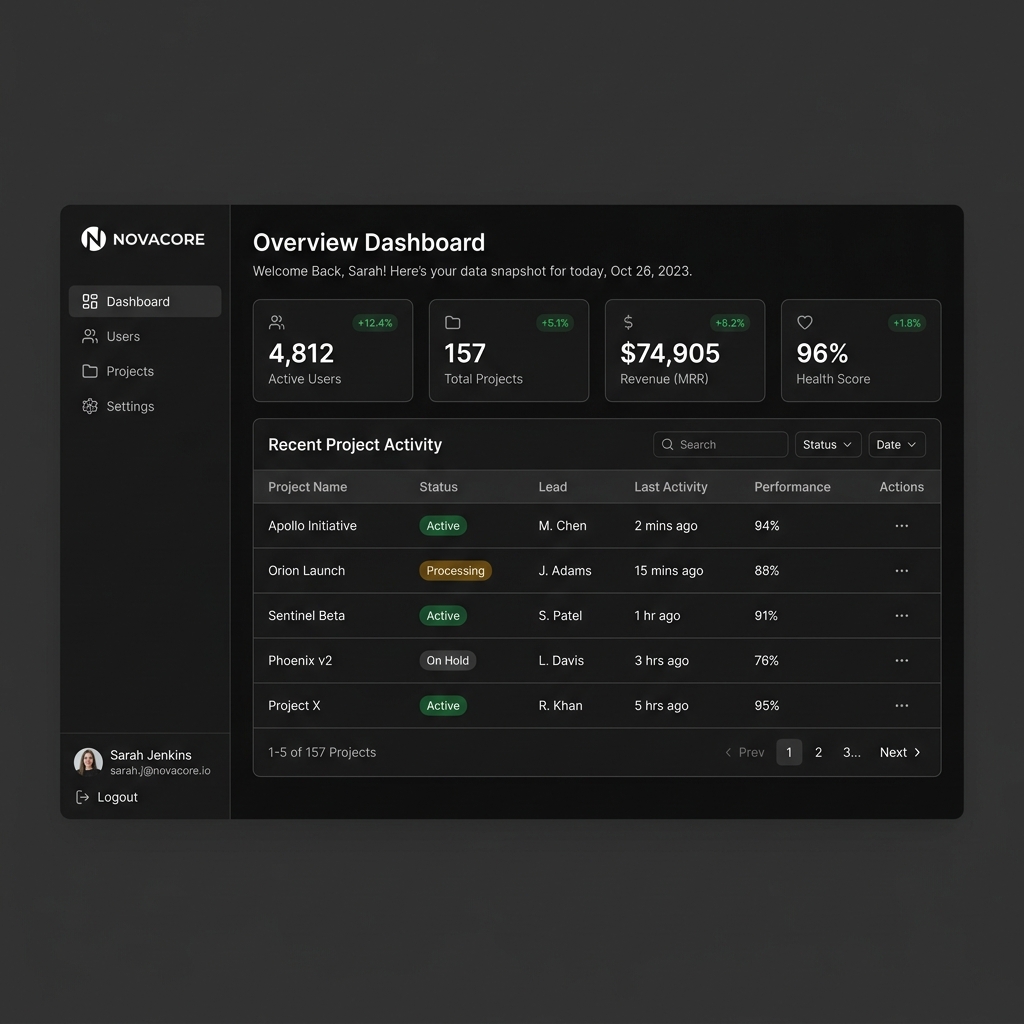Sort by Status column header

438,487
